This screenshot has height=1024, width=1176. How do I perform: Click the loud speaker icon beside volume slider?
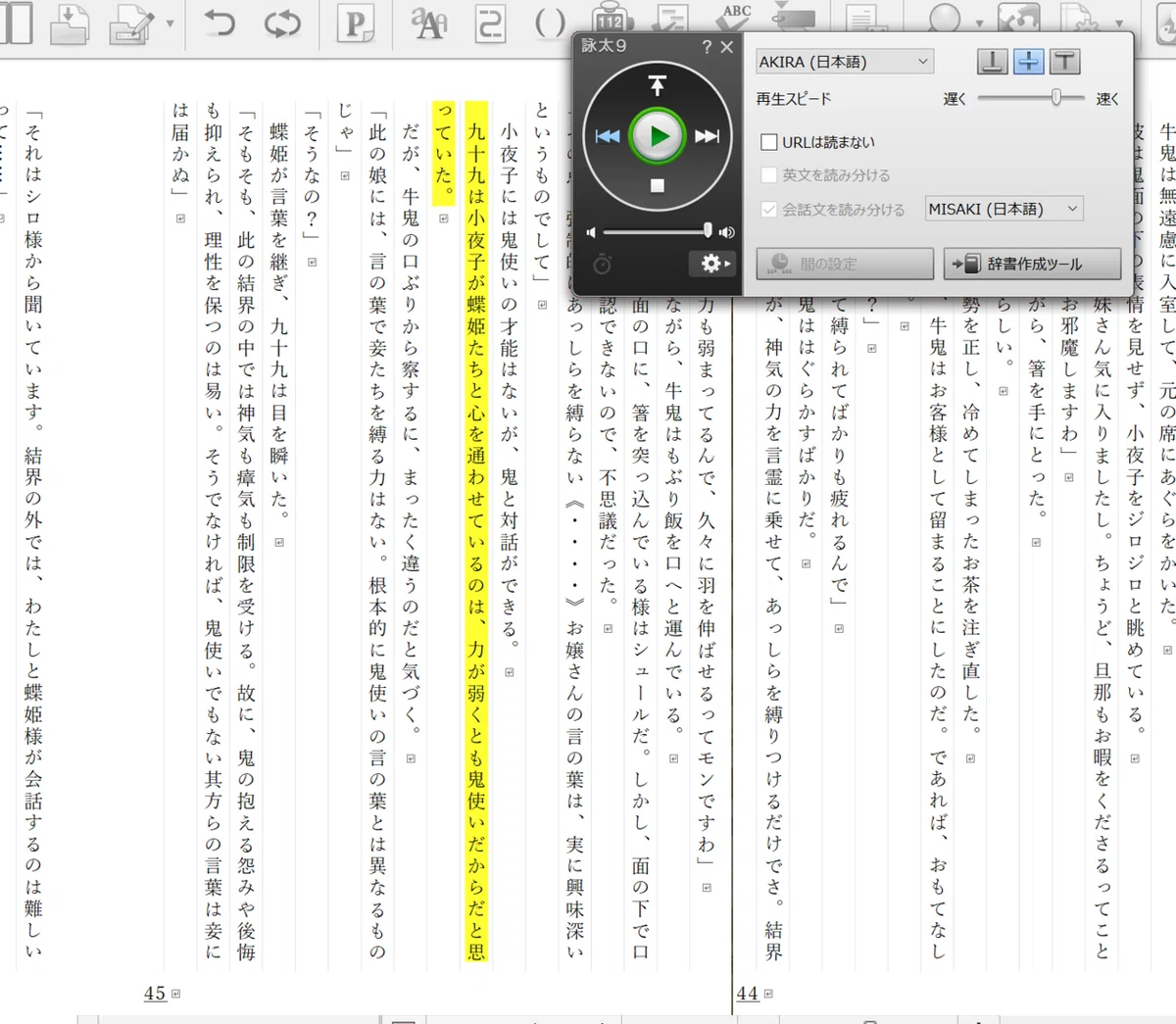click(x=726, y=232)
